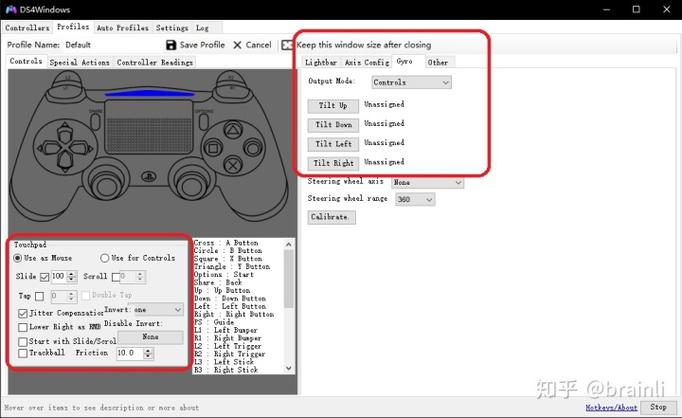Open the Steering wheel range dropdown
Screen dimensions: 682x418
tap(415, 199)
